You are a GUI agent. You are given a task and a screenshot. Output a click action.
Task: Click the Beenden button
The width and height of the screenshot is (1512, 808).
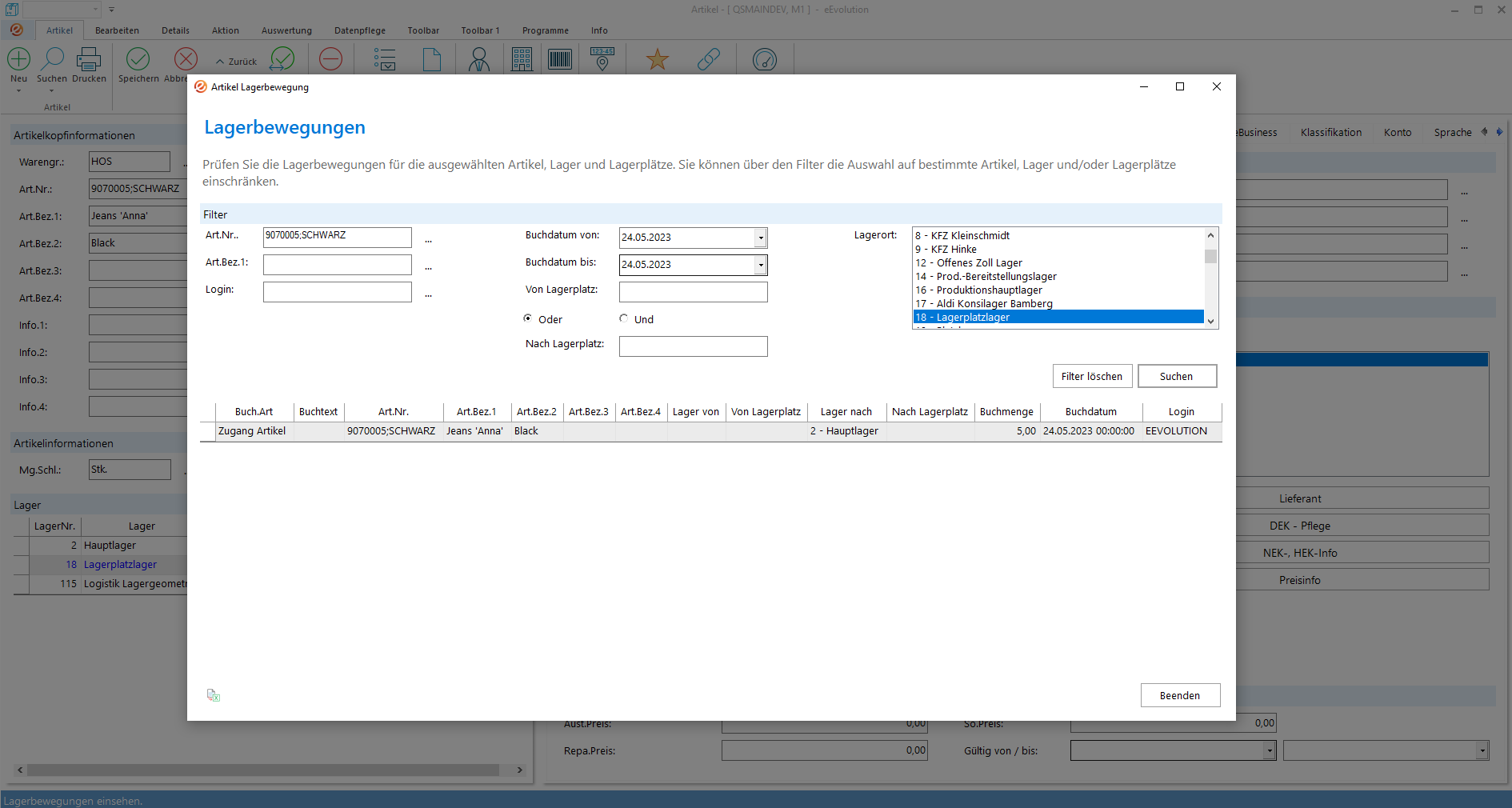[x=1180, y=695]
